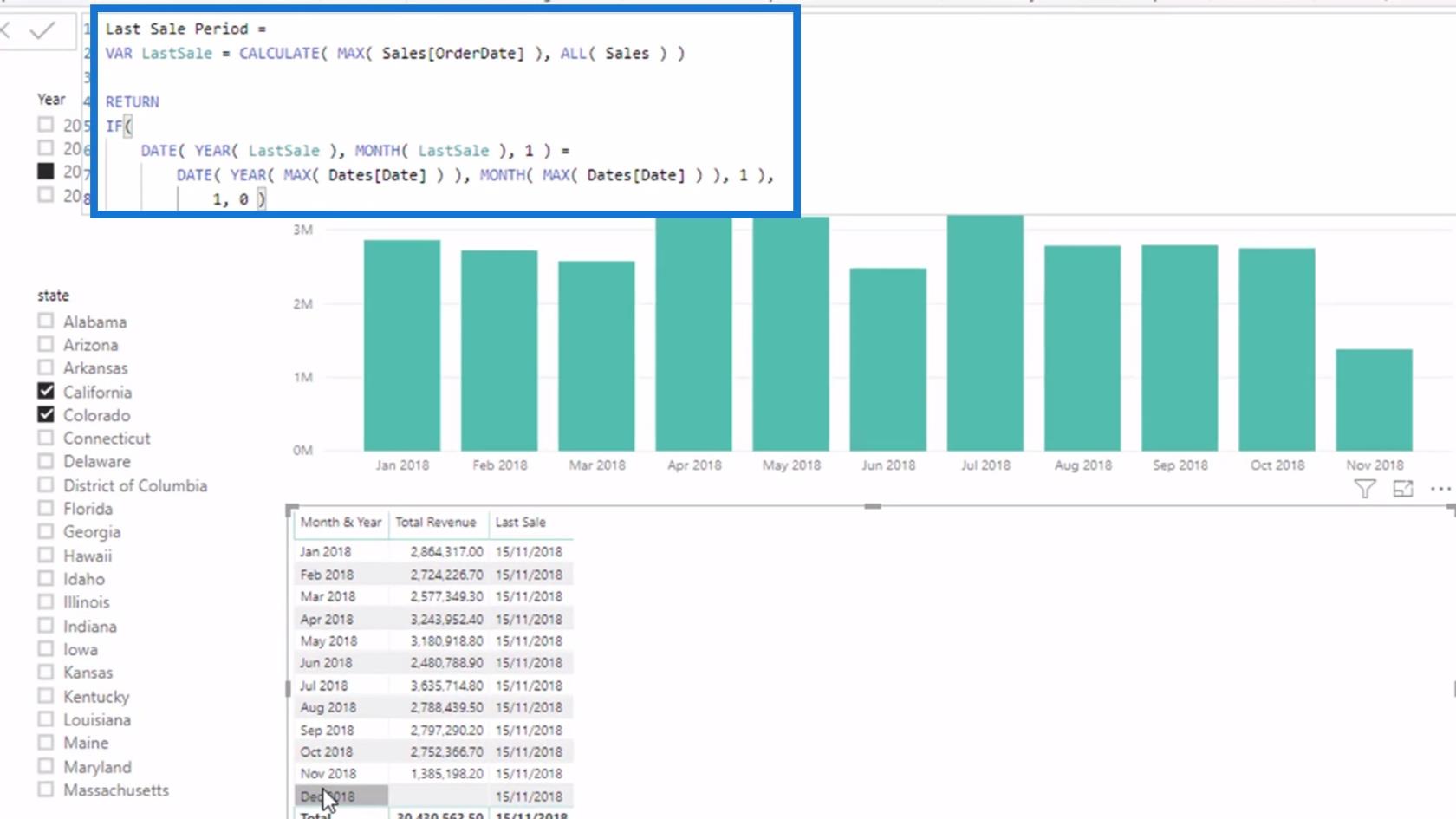
Task: Select the Jun 2018 bar in chart
Action: tap(888, 360)
